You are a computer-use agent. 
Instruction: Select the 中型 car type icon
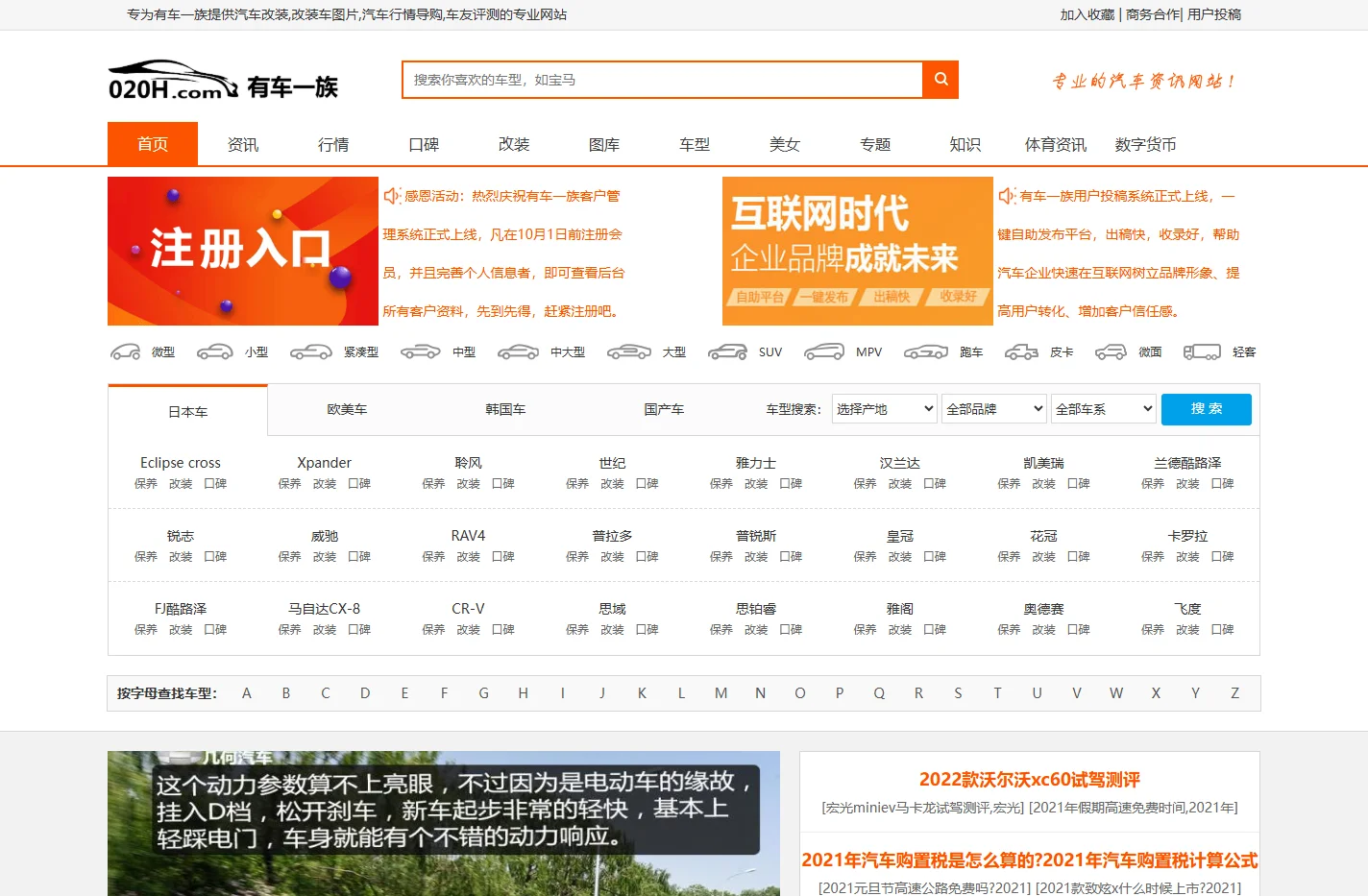coord(421,352)
